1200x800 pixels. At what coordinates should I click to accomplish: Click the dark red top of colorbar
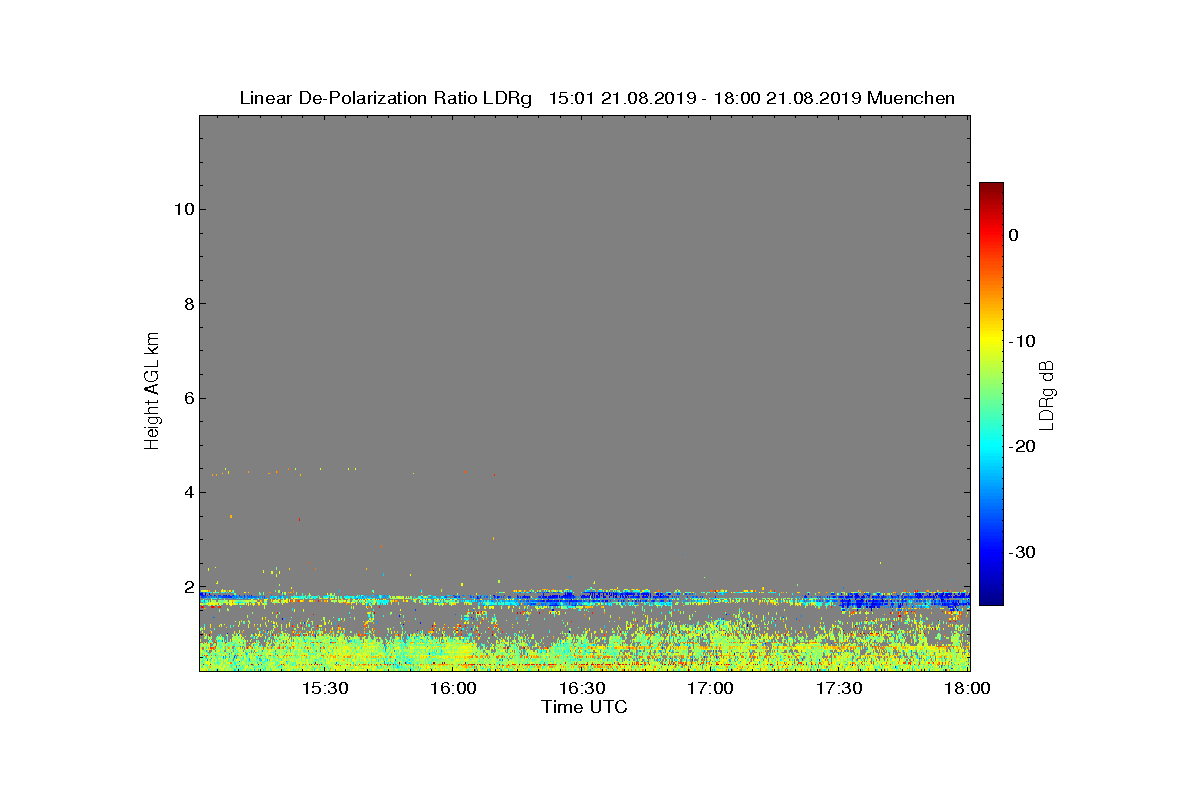[x=991, y=188]
